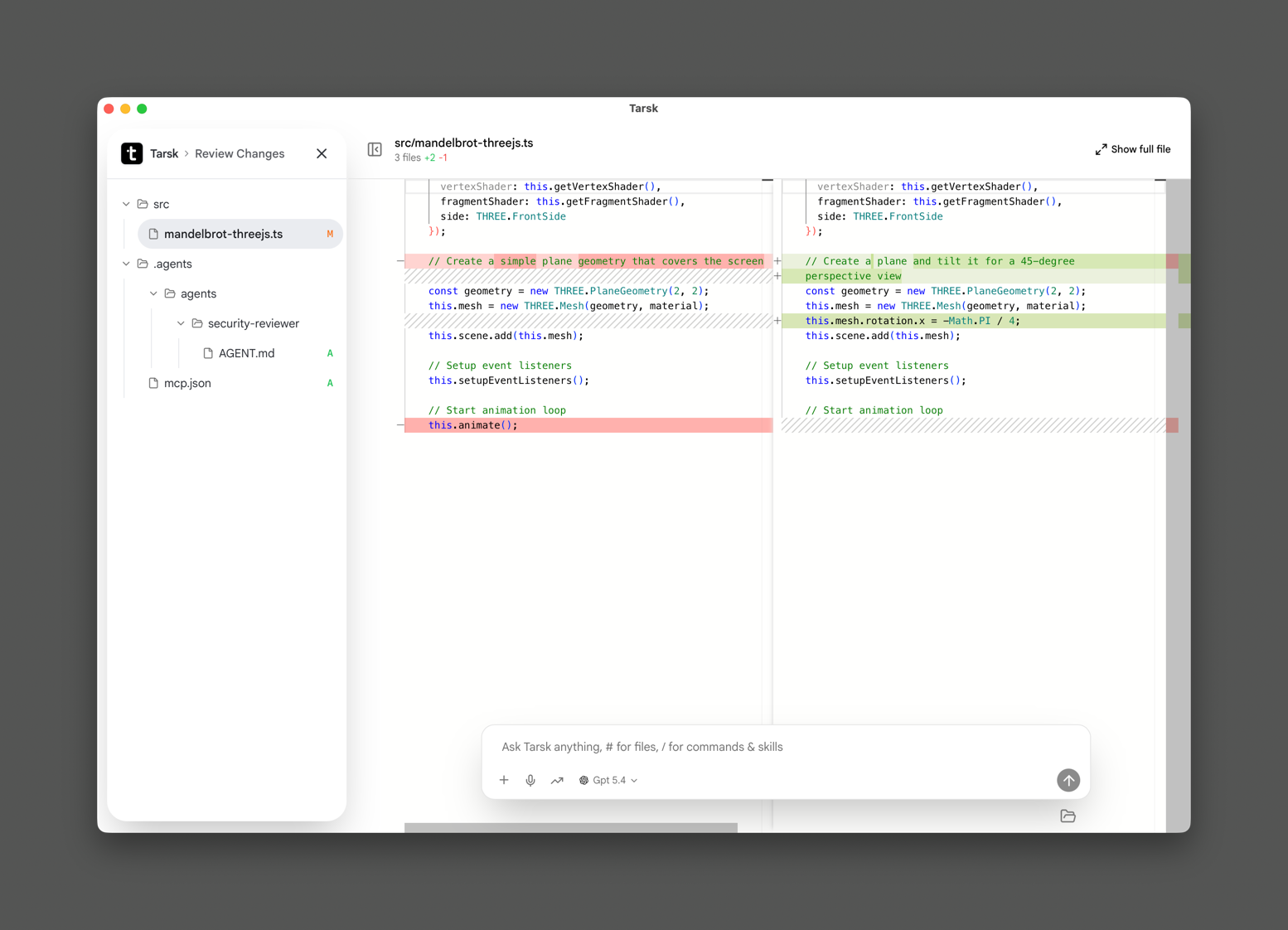This screenshot has width=1288, height=930.
Task: Close the Review Changes panel
Action: 322,153
